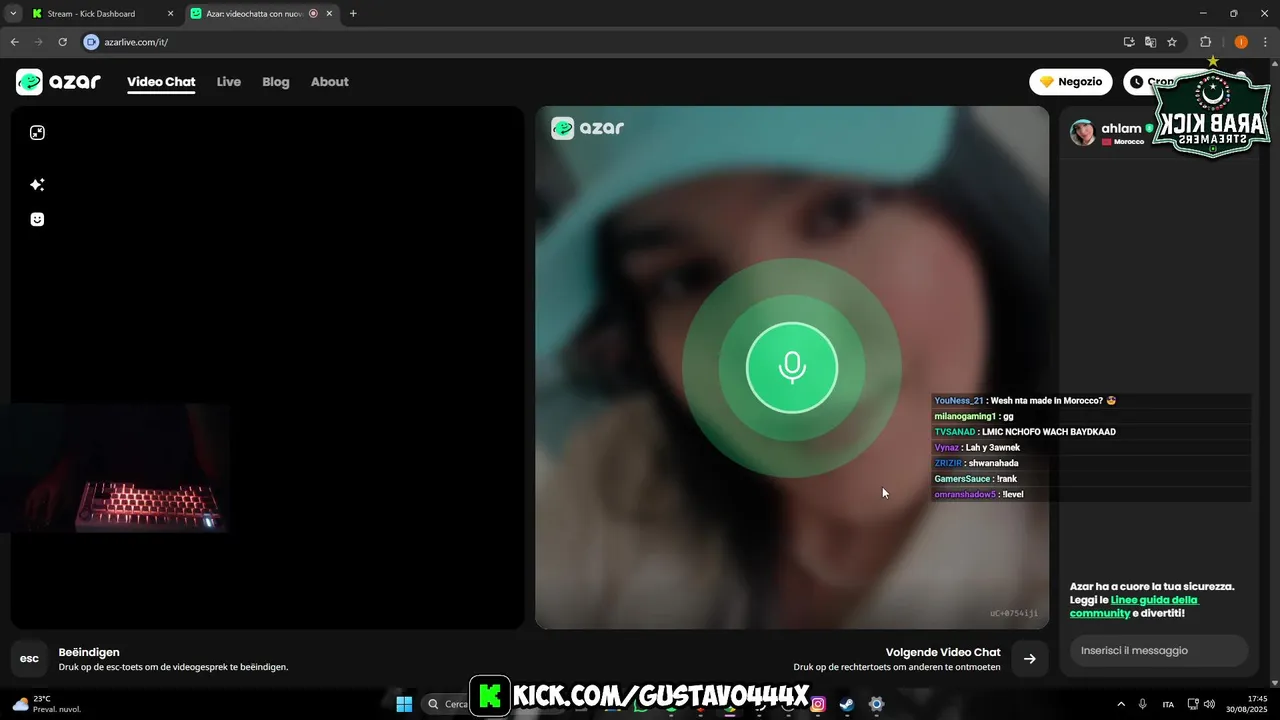
Task: Click the Beëindigen label
Action: (89, 652)
